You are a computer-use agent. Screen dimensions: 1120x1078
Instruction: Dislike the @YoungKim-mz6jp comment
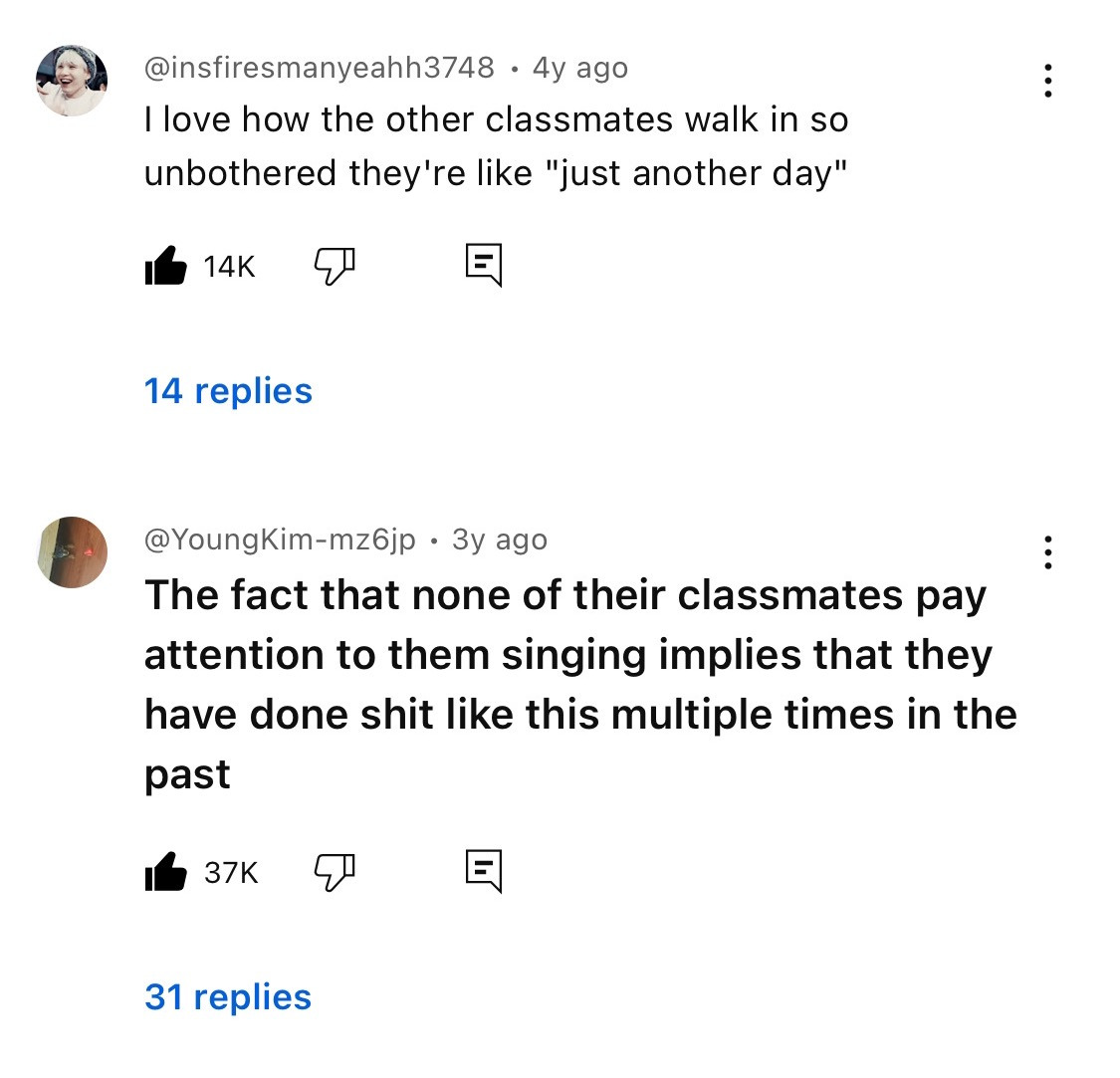(335, 872)
